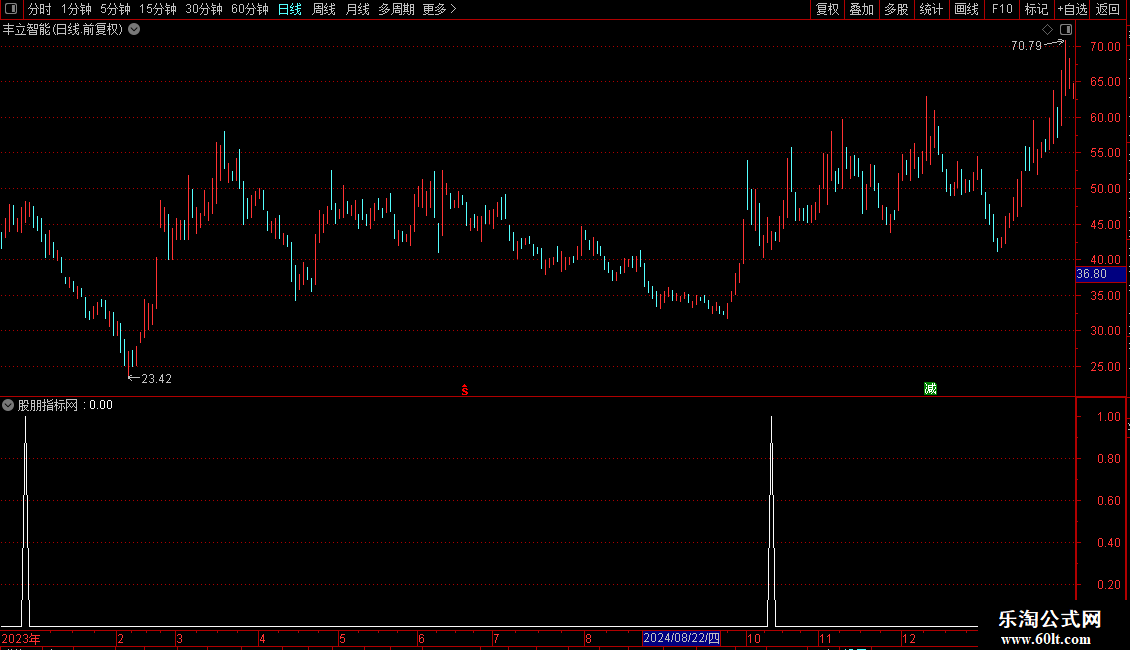This screenshot has height=650, width=1130.
Task: Click the 36.80 price label on axis
Action: click(1100, 274)
